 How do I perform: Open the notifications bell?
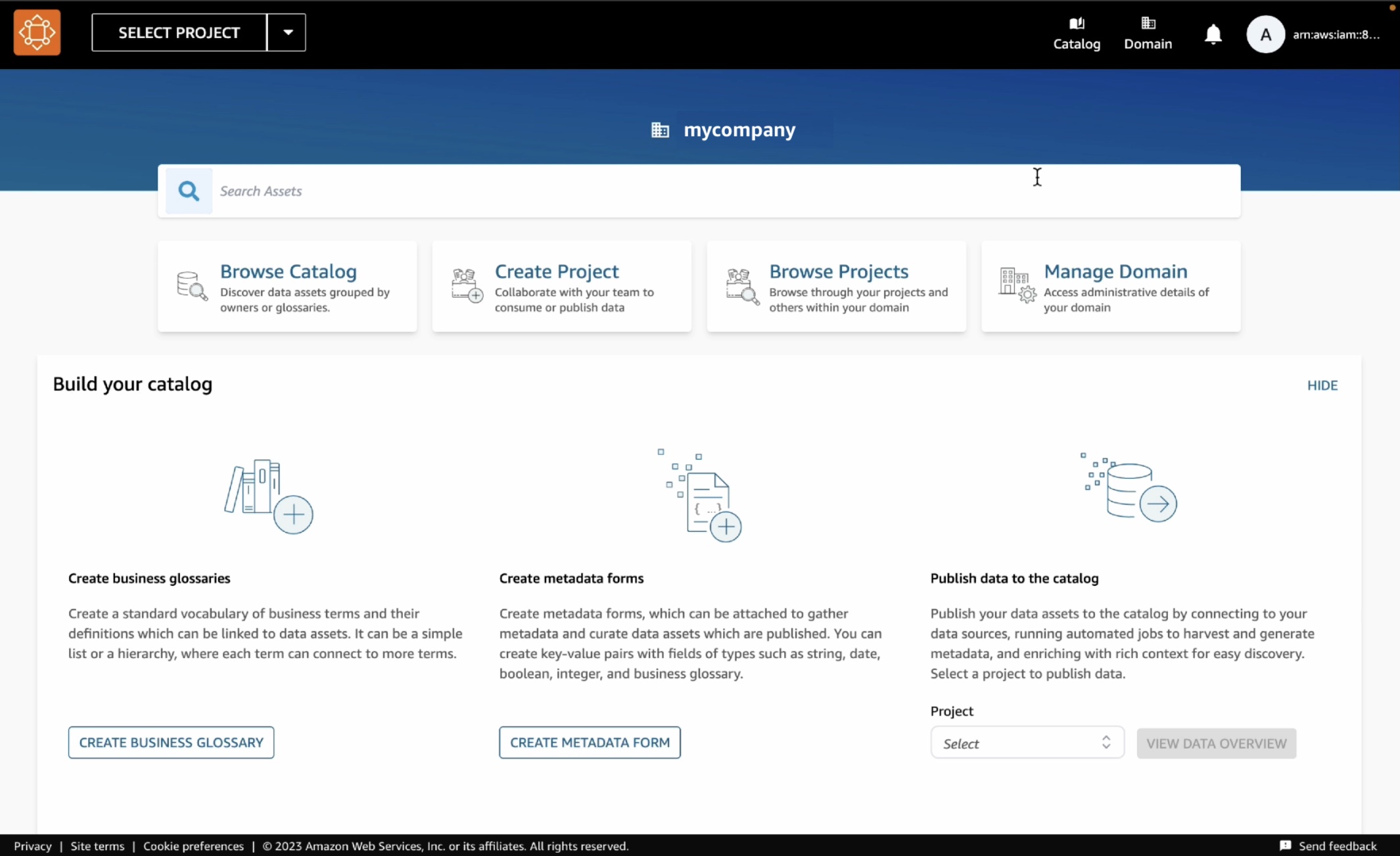pyautogui.click(x=1213, y=34)
